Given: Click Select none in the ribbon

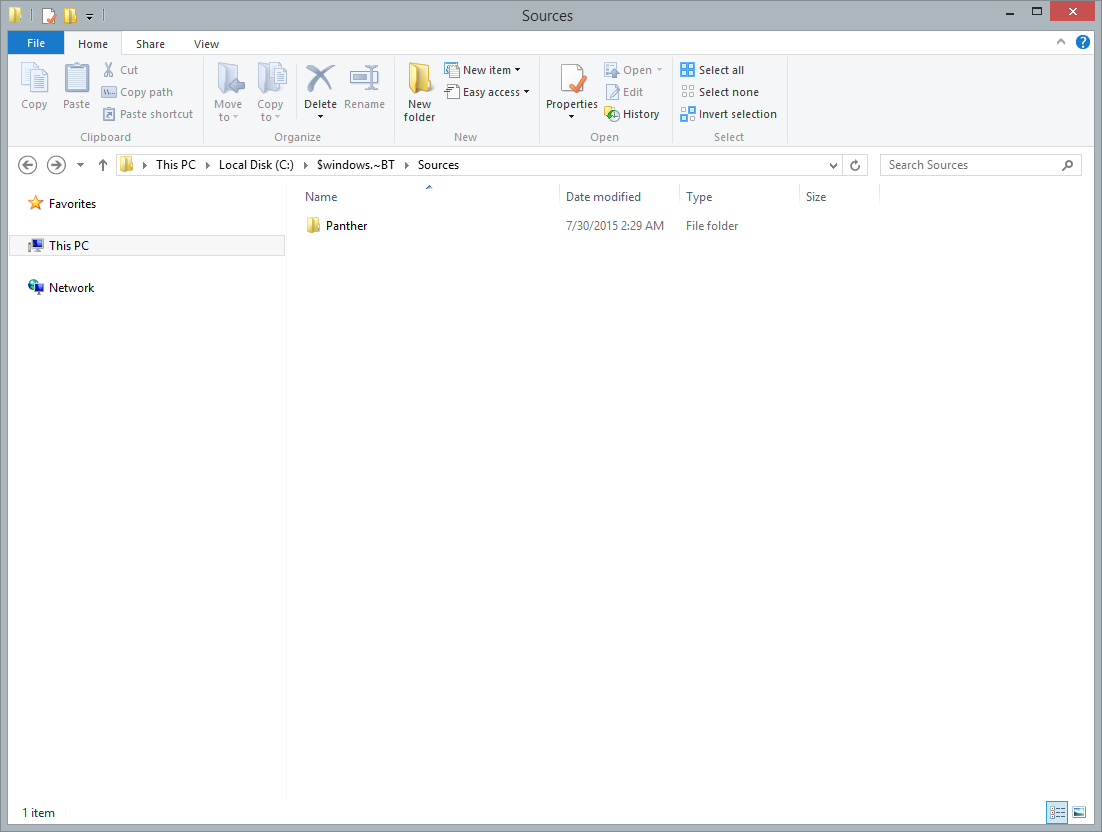Looking at the screenshot, I should (719, 92).
